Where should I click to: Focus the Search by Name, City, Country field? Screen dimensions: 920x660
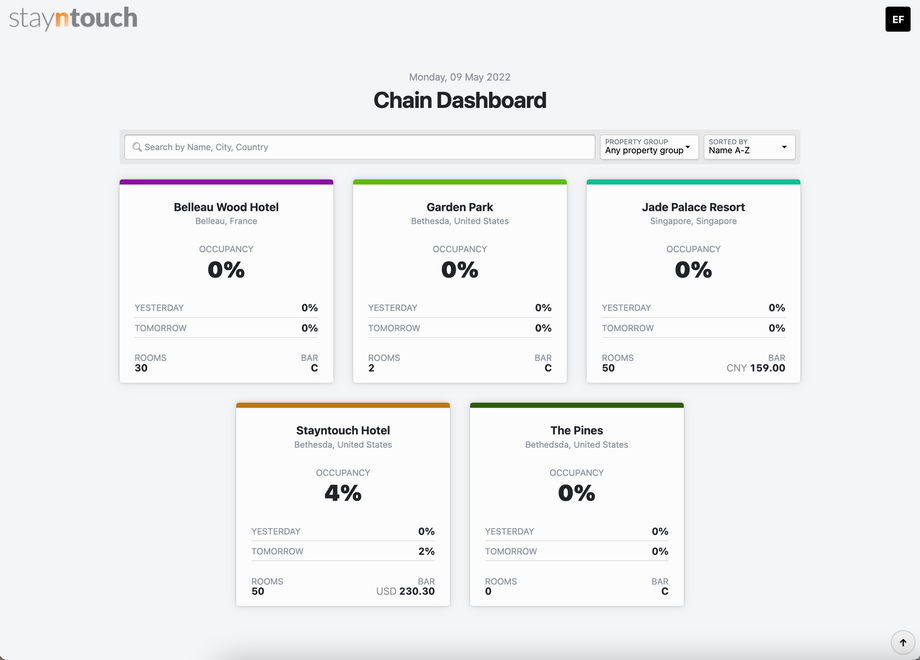(360, 147)
